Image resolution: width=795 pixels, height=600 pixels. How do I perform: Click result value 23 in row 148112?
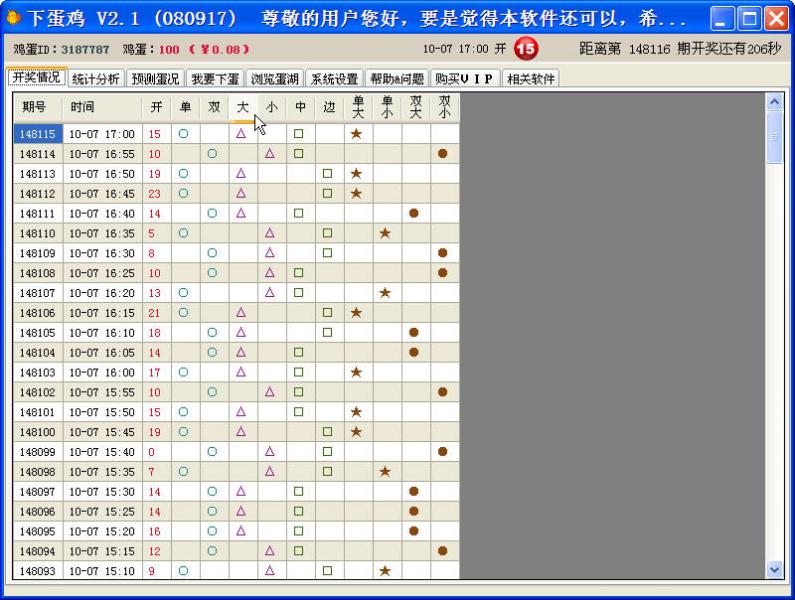click(154, 194)
